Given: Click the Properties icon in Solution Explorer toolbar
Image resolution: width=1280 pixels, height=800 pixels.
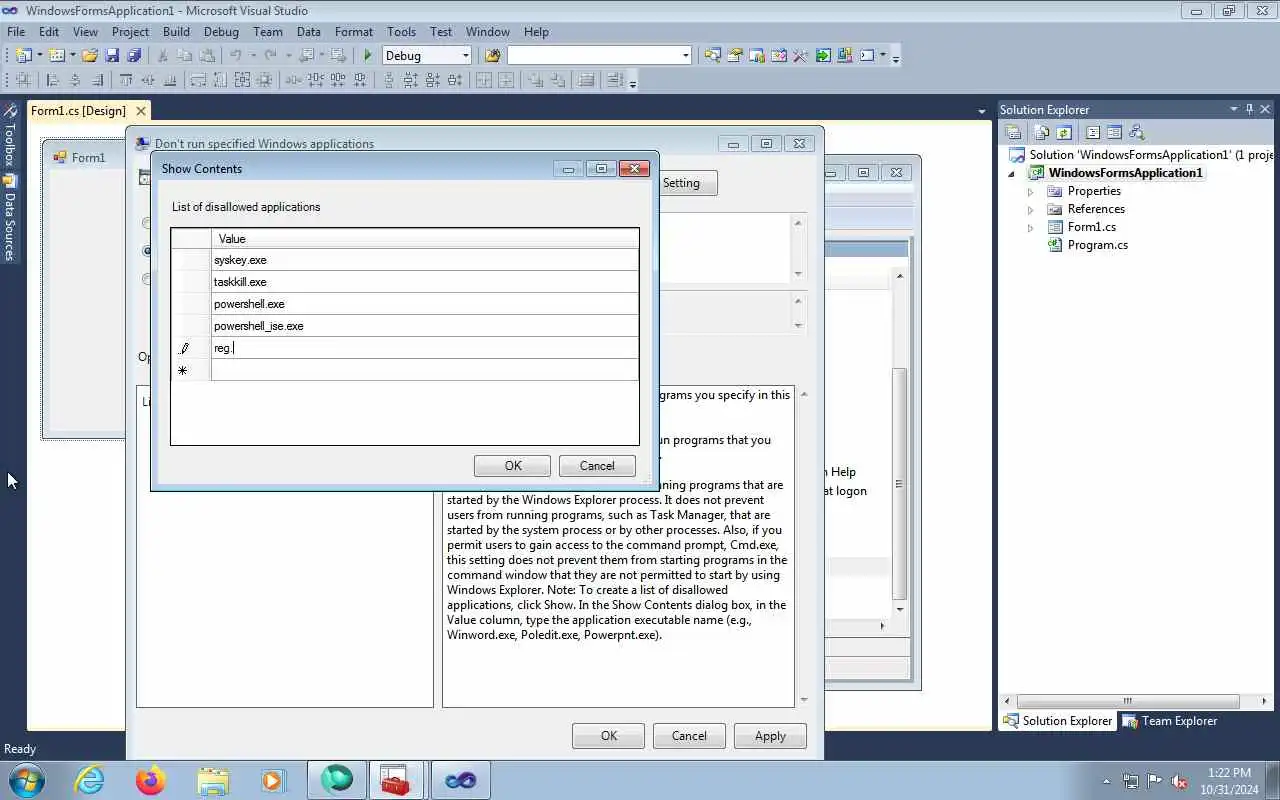Looking at the screenshot, I should pyautogui.click(x=1013, y=132).
